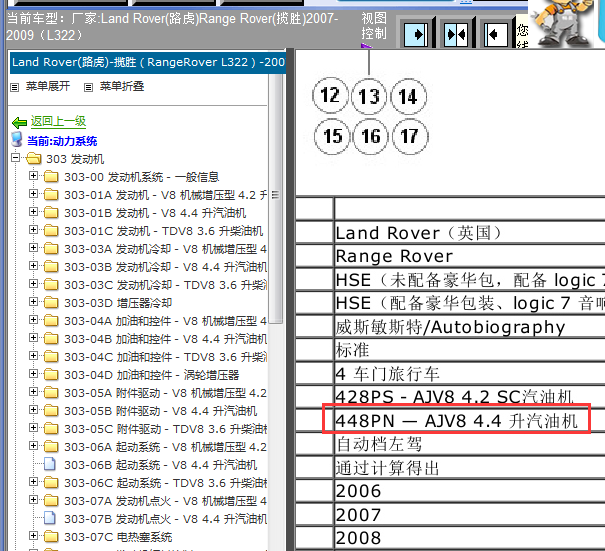Click the '自动档左驾' table cell
Screen dimensions: 605x551
(470, 444)
